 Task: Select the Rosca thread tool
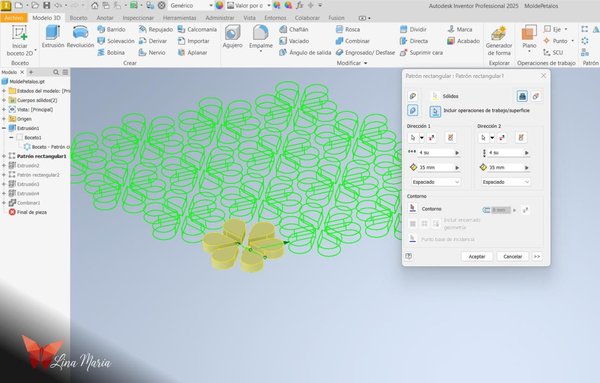[x=348, y=29]
